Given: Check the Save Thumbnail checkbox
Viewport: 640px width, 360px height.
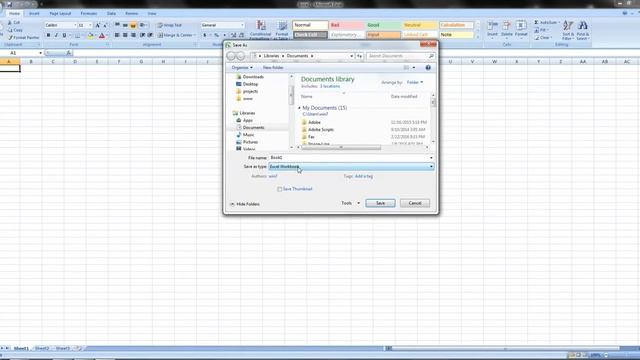Looking at the screenshot, I should [x=280, y=189].
